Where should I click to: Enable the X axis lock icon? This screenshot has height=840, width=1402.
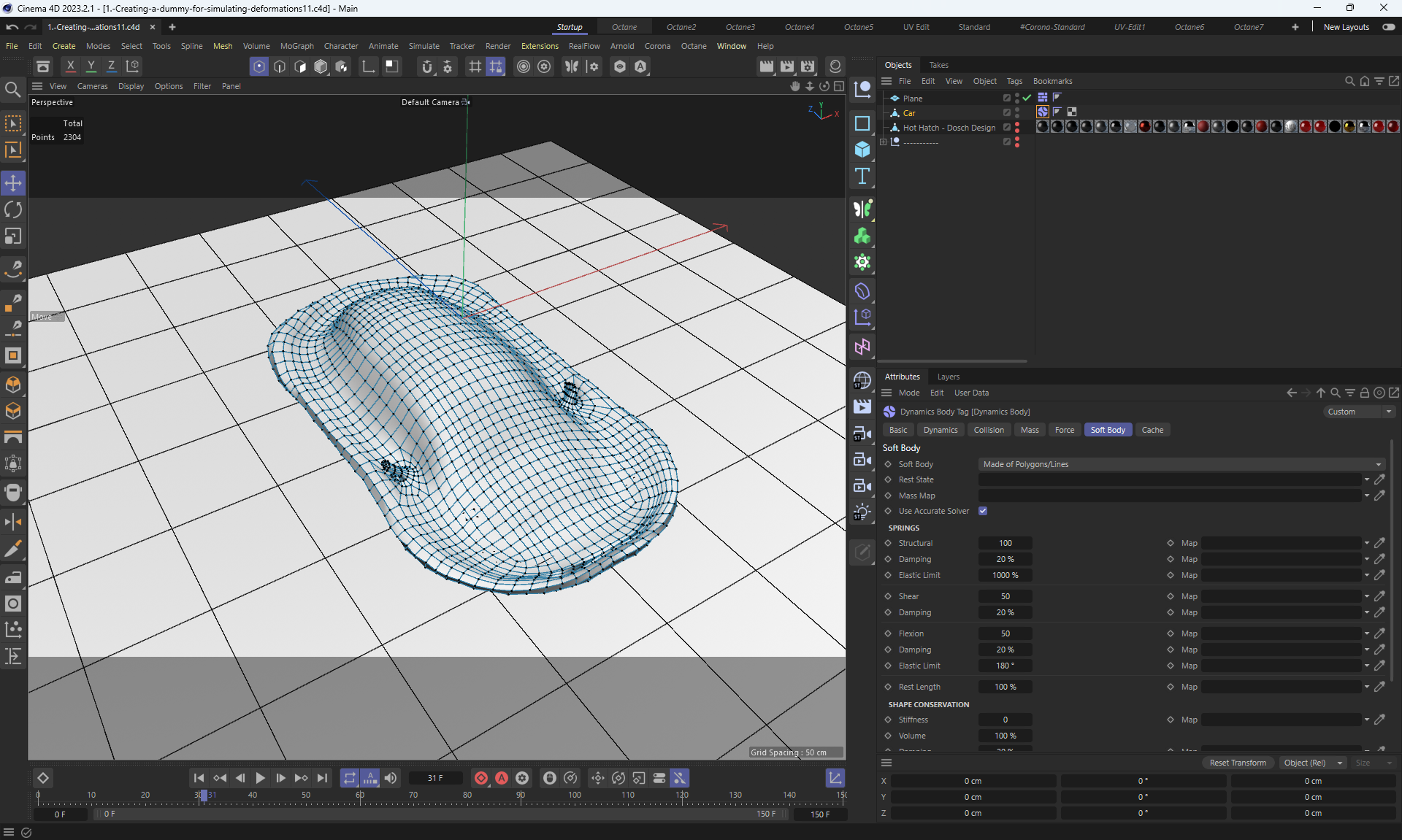70,66
